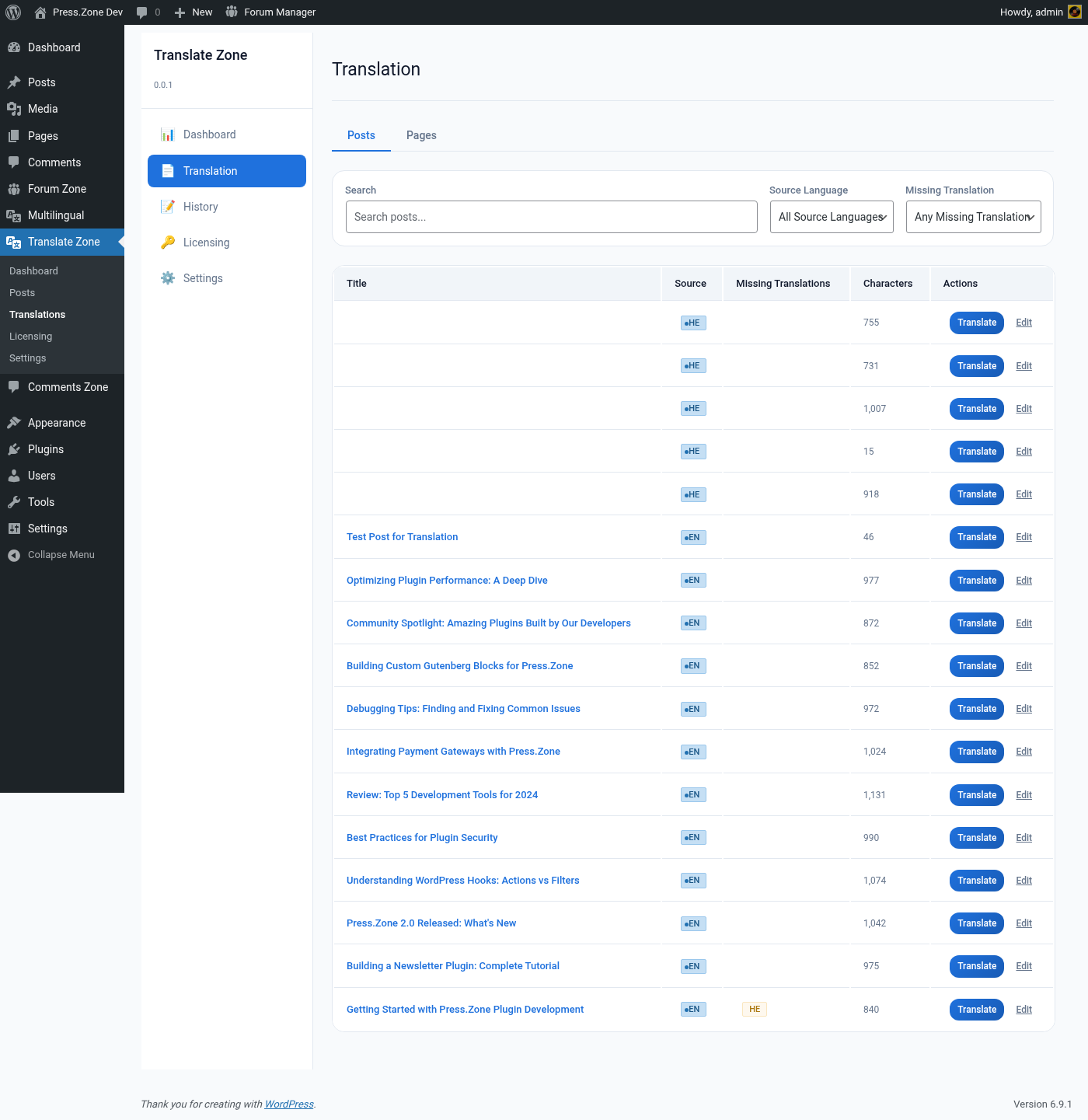Click the Pages icon in sidebar
Viewport: 1088px width, 1120px height.
click(x=14, y=136)
